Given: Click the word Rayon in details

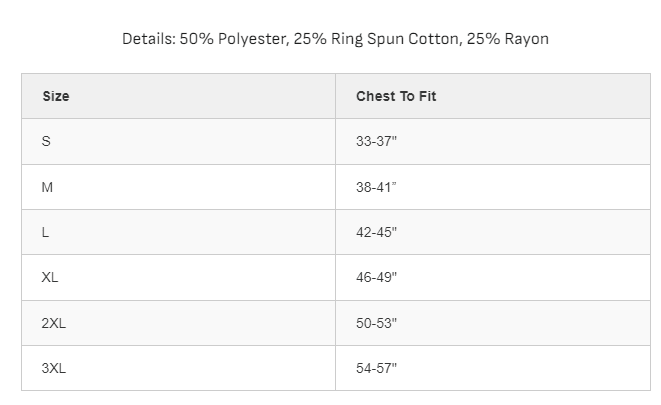Looking at the screenshot, I should (x=527, y=39).
